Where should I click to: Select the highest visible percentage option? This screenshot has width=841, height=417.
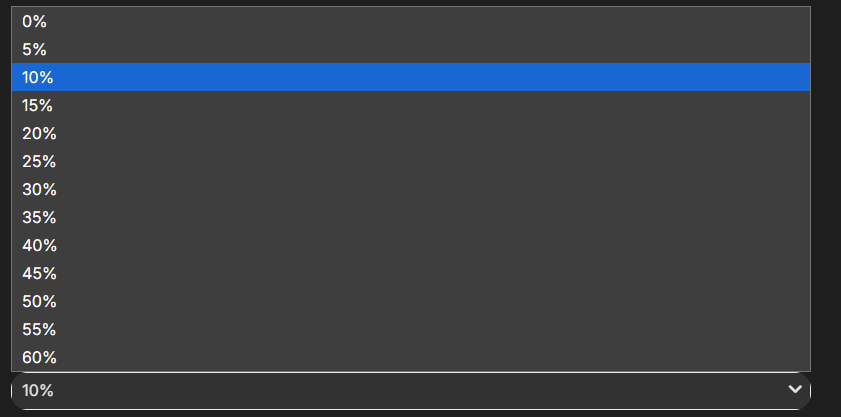(x=411, y=356)
